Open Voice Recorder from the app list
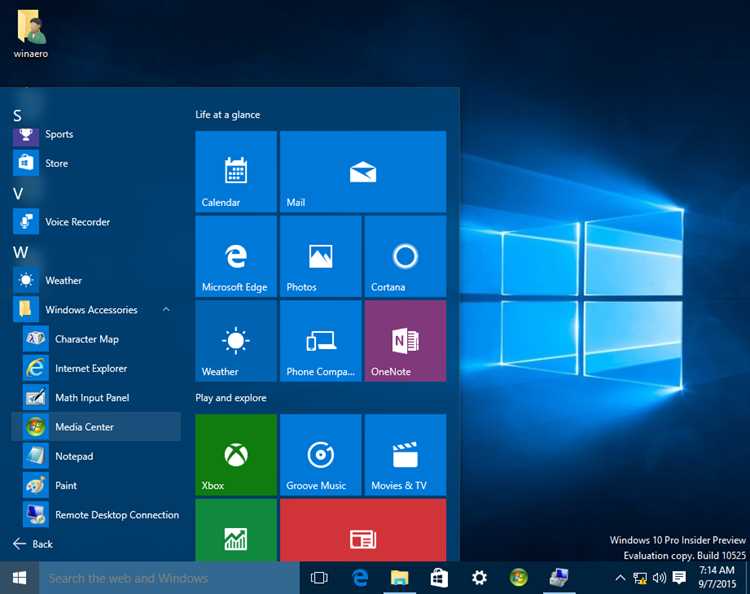The width and height of the screenshot is (750, 594). click(x=96, y=222)
